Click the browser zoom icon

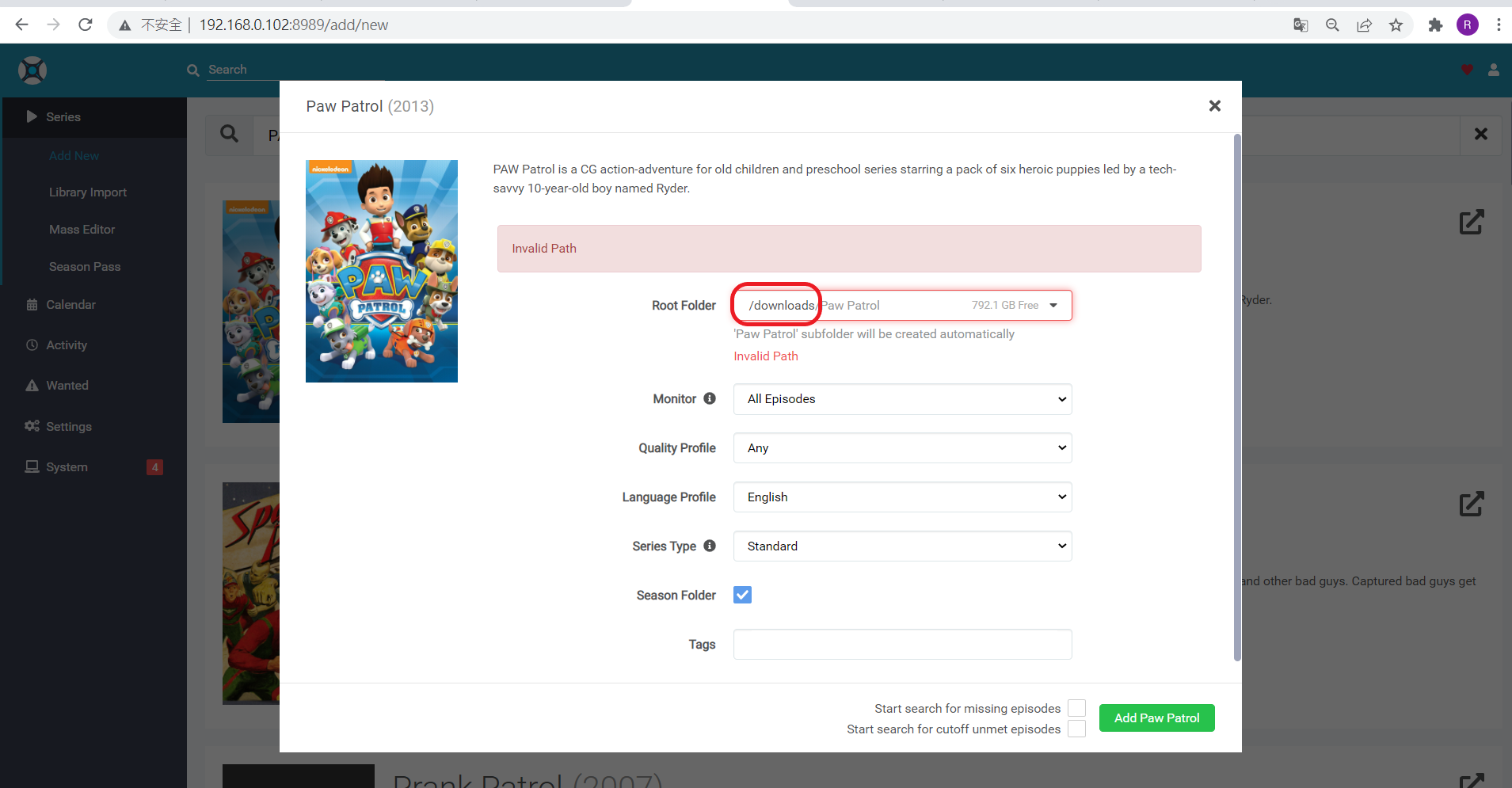click(1332, 25)
